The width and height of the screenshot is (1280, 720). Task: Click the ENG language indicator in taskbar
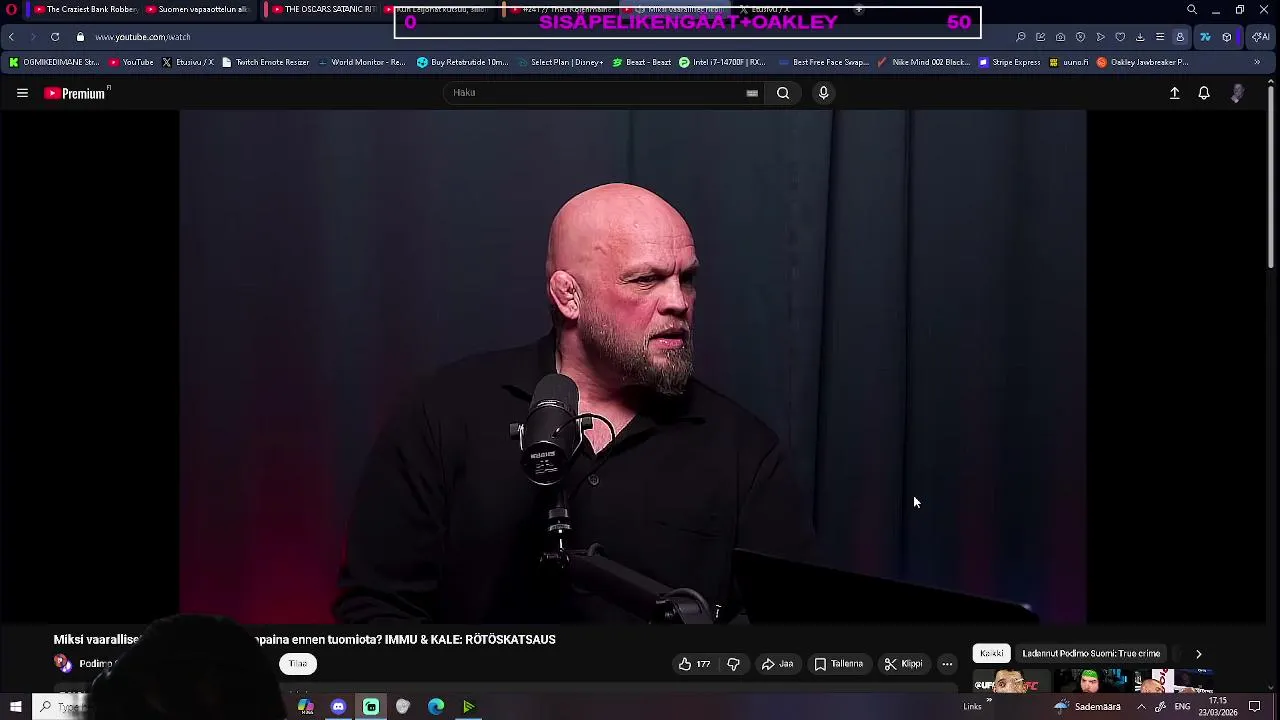1182,707
